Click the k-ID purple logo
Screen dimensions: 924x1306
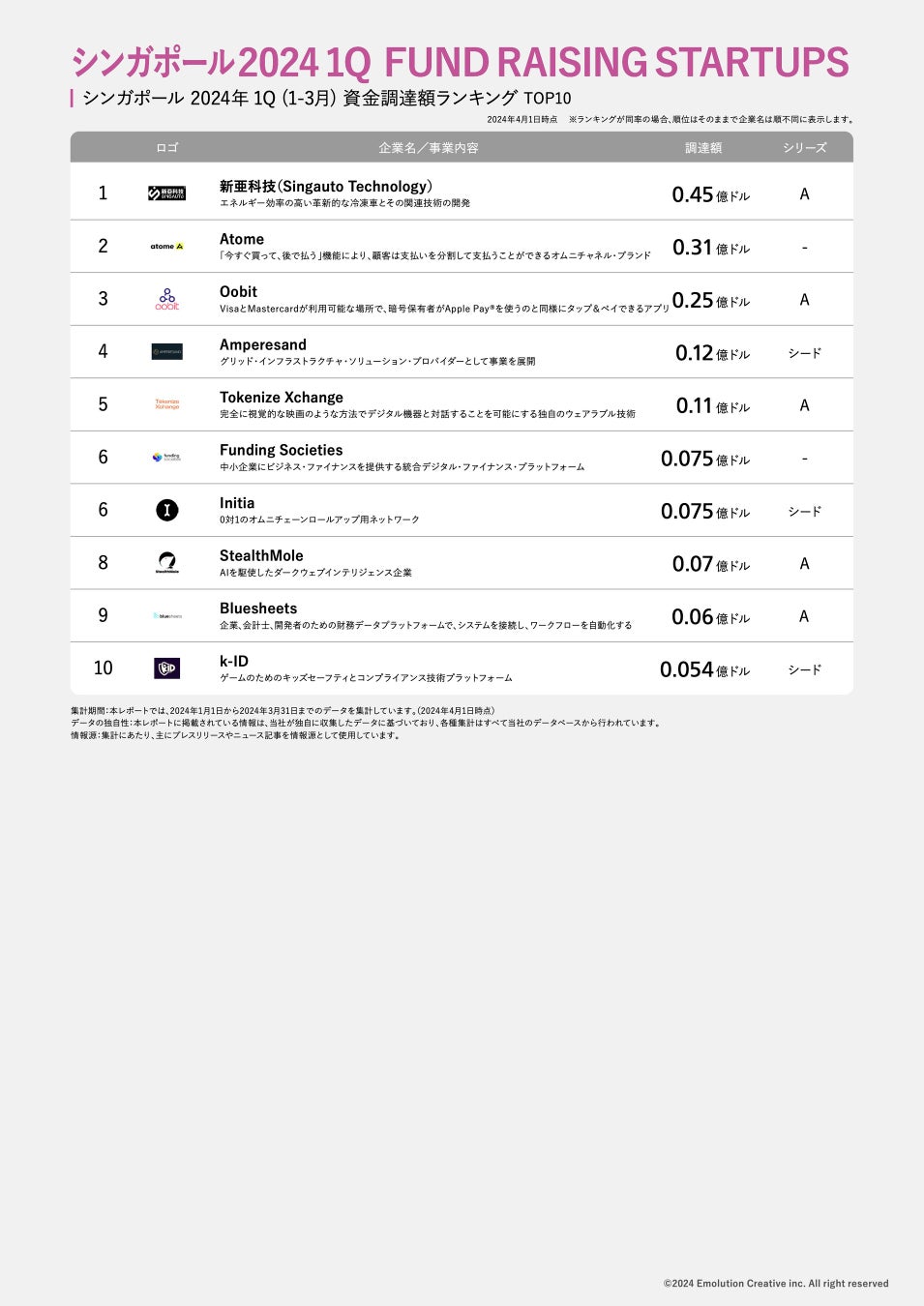[166, 668]
